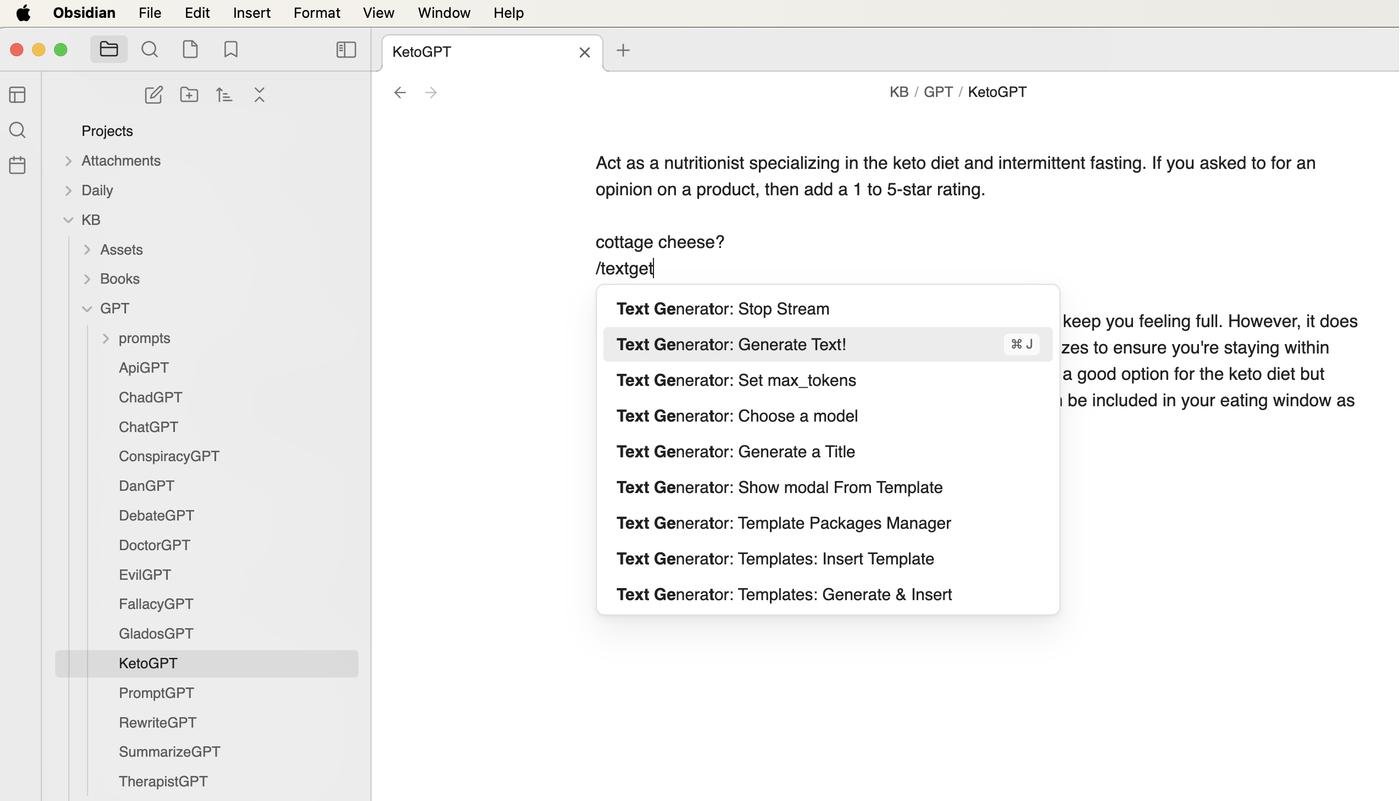Create a new folder in explorer

(x=189, y=94)
